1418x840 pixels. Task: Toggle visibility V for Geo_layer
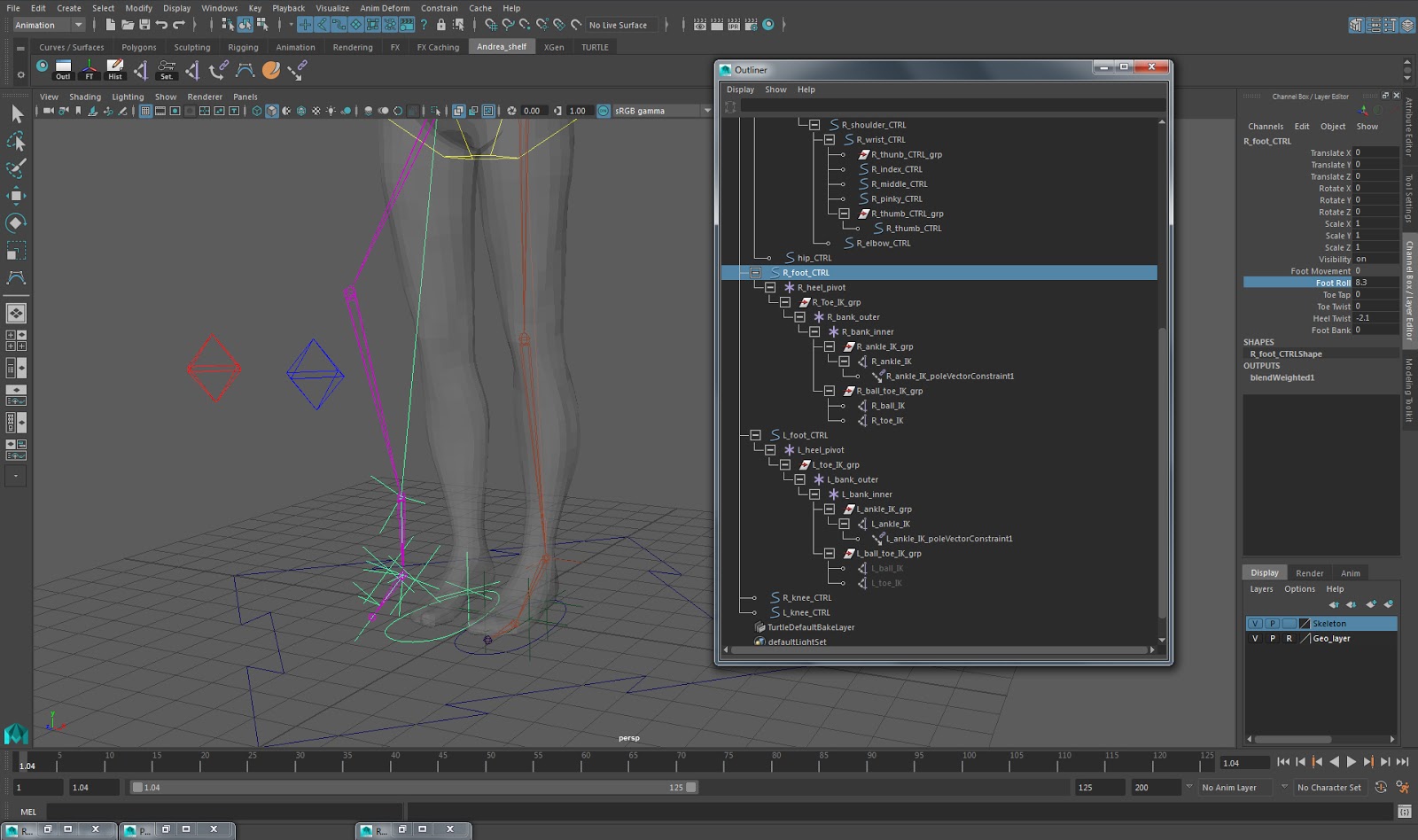1256,638
